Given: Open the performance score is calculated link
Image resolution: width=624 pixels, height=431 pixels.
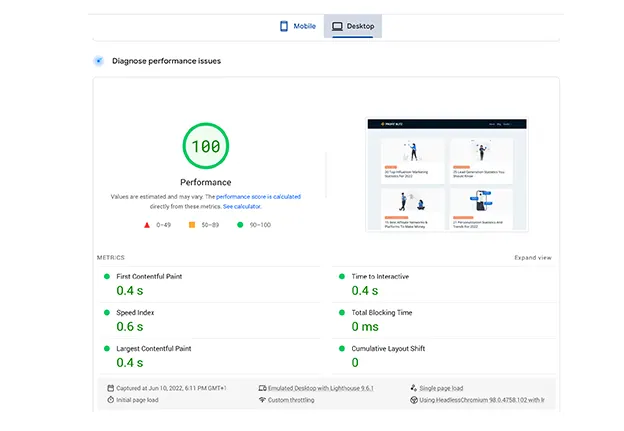Looking at the screenshot, I should pyautogui.click(x=258, y=197).
